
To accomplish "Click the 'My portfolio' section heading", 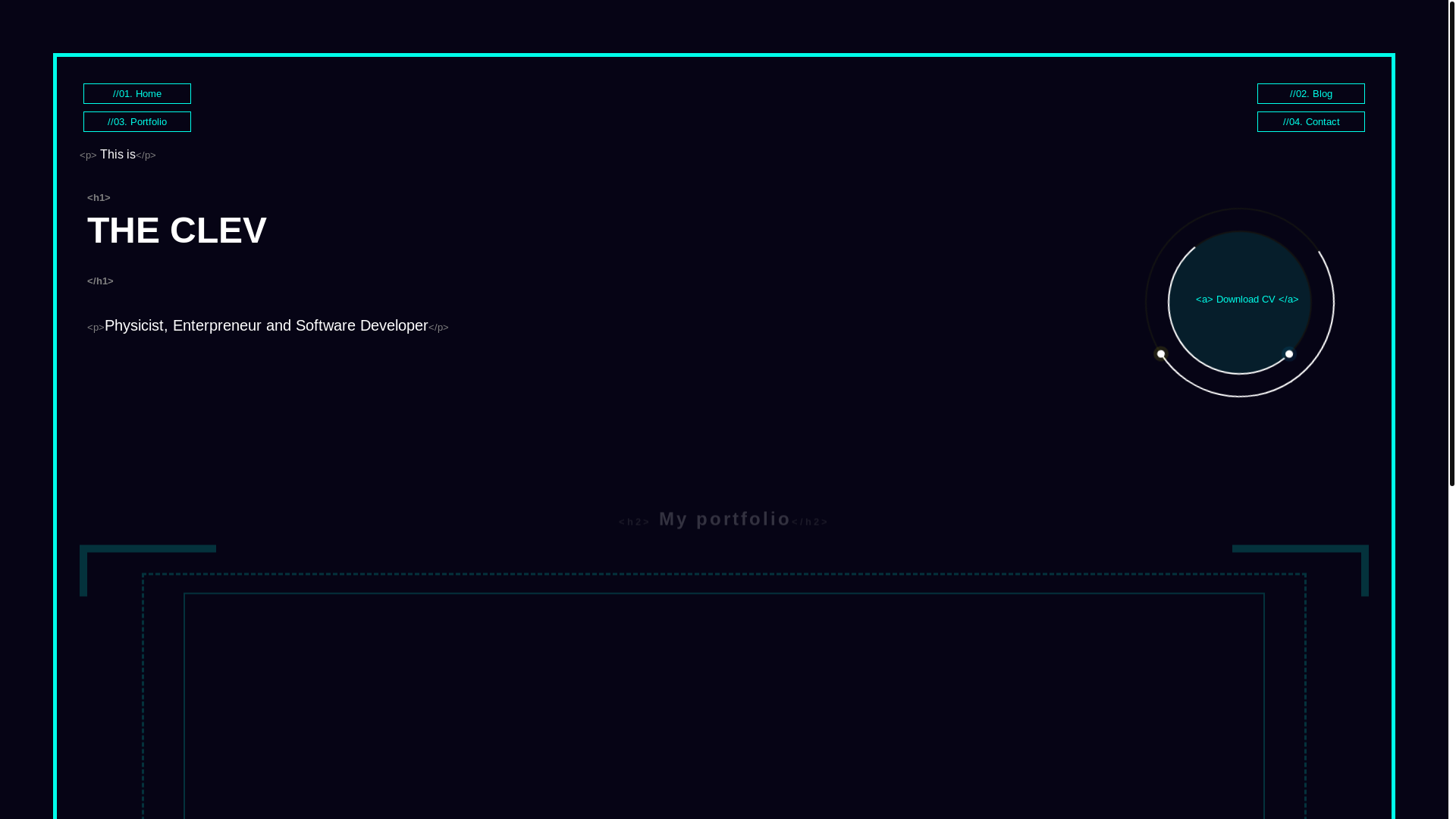I will coord(724,519).
